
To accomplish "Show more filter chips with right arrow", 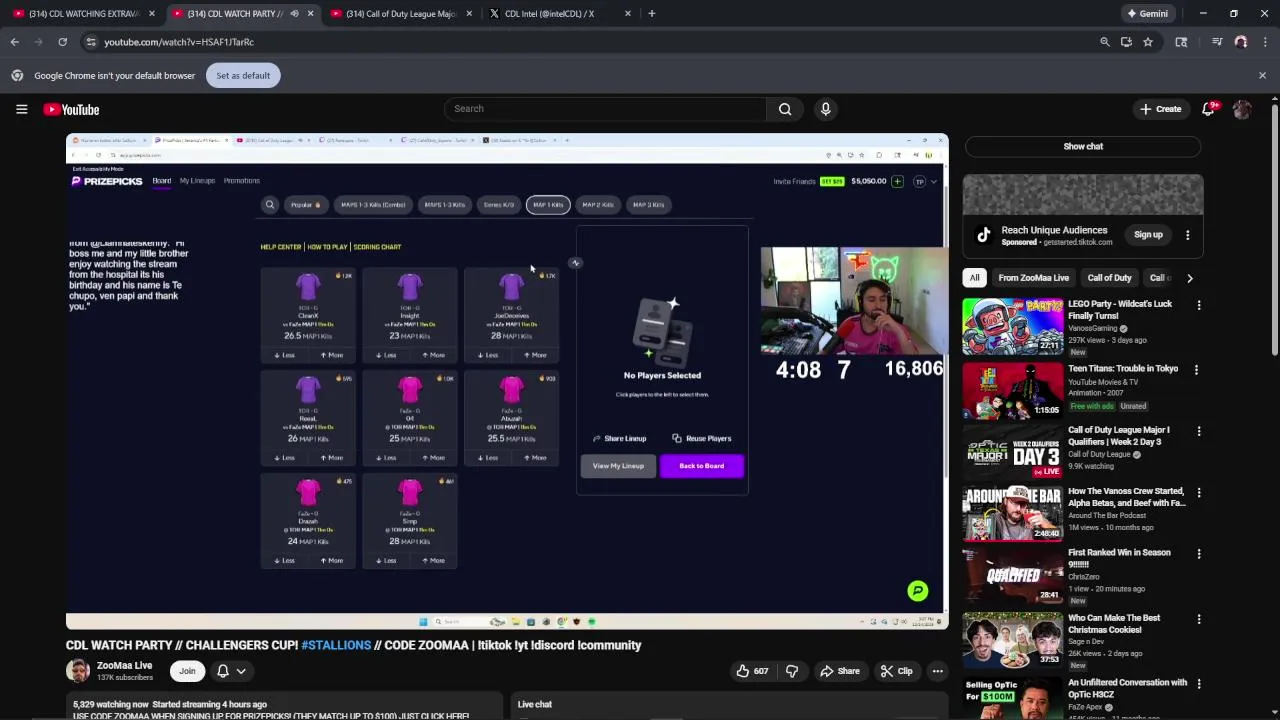I will coord(1189,278).
